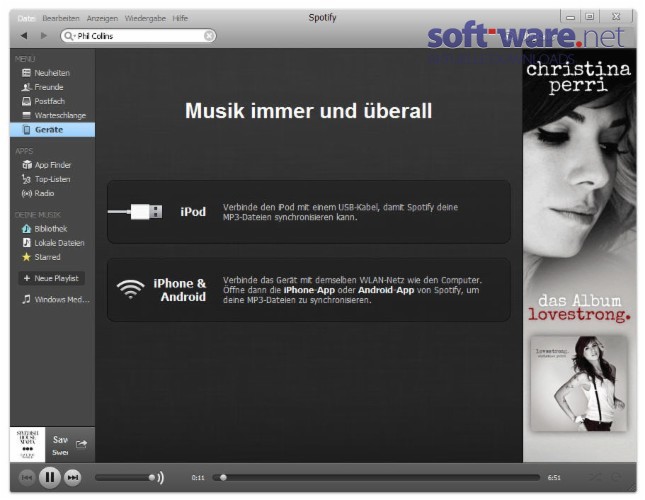The image size is (645, 500).
Task: Open the Datei menu
Action: pos(26,18)
